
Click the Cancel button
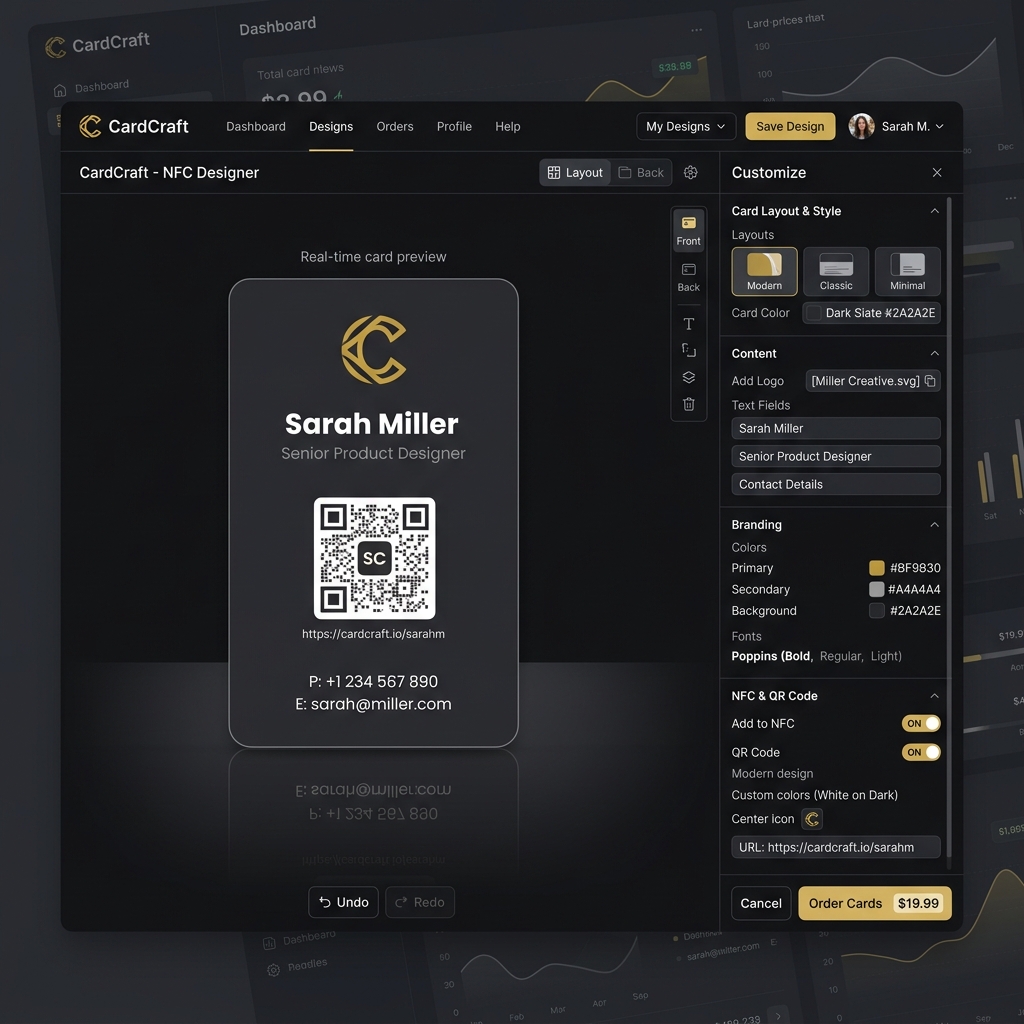(761, 903)
